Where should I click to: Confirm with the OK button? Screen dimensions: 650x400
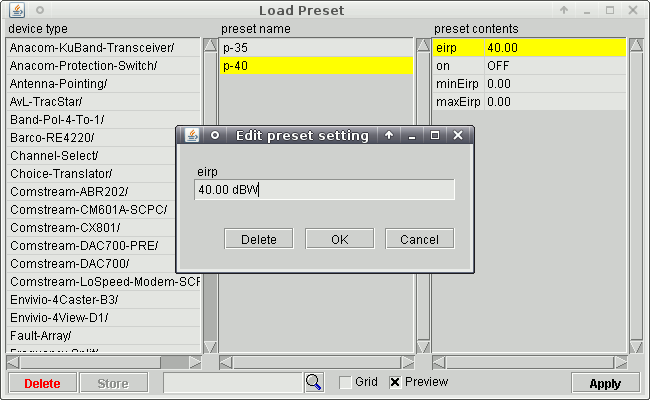[339, 239]
